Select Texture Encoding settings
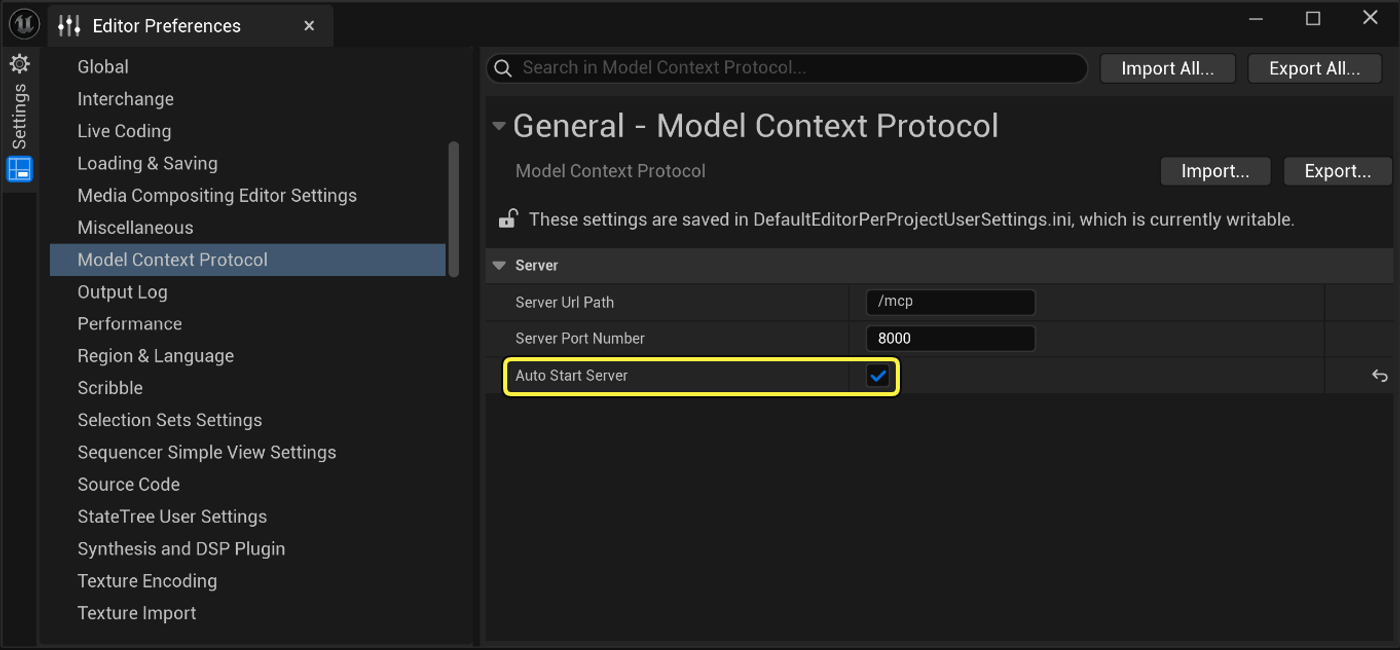 click(x=147, y=581)
